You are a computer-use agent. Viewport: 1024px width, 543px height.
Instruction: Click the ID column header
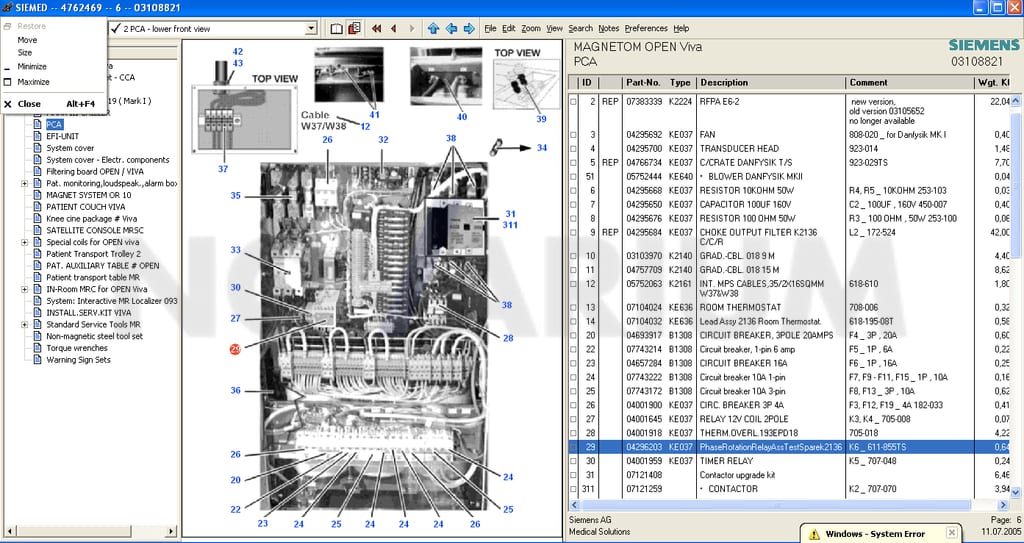point(588,83)
